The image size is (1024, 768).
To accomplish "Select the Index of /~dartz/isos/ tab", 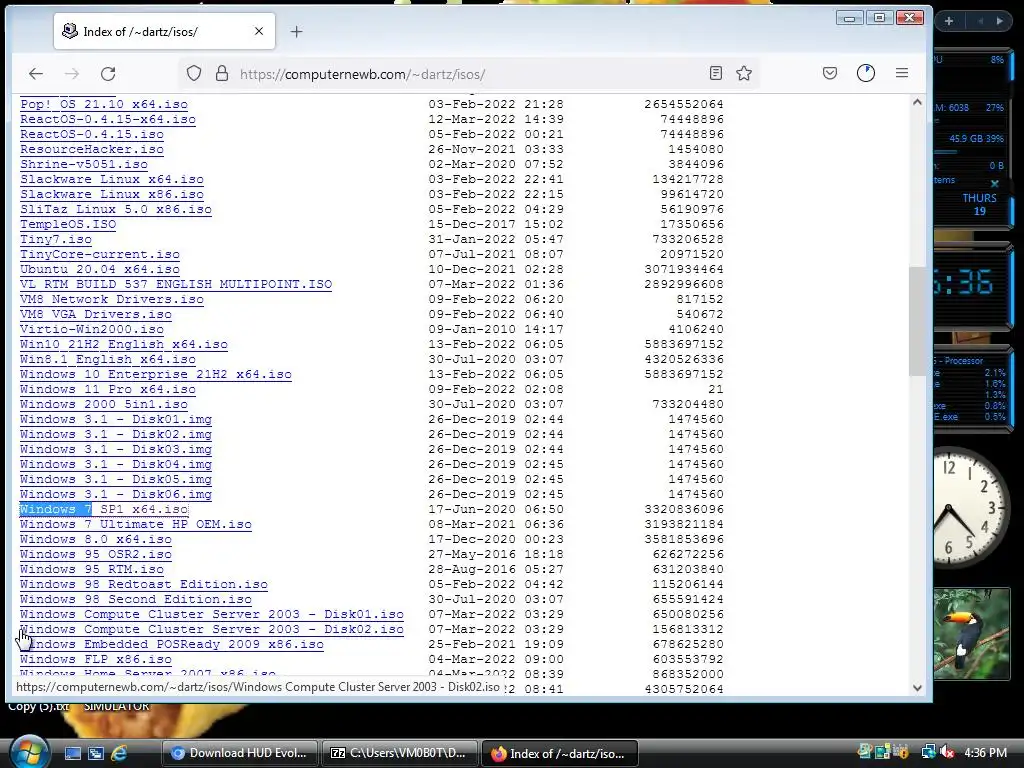I will point(165,31).
